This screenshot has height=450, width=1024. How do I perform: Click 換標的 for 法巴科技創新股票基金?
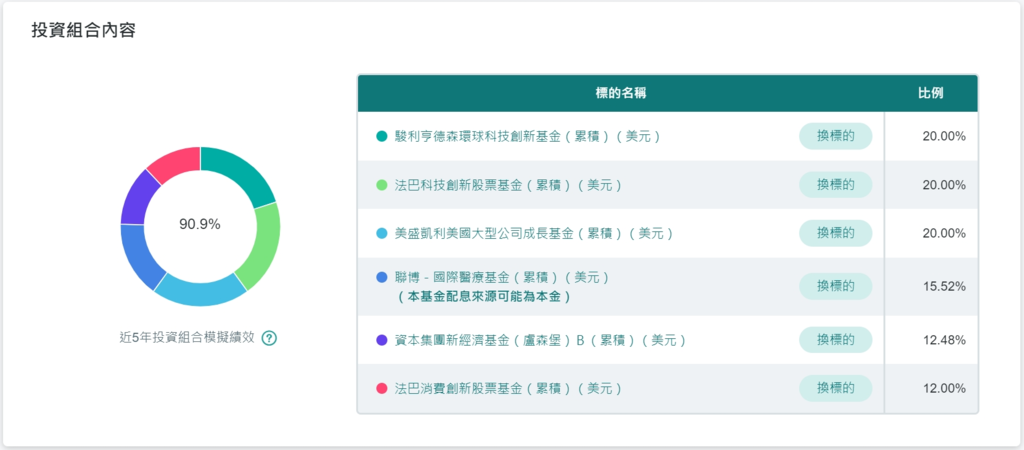point(836,185)
